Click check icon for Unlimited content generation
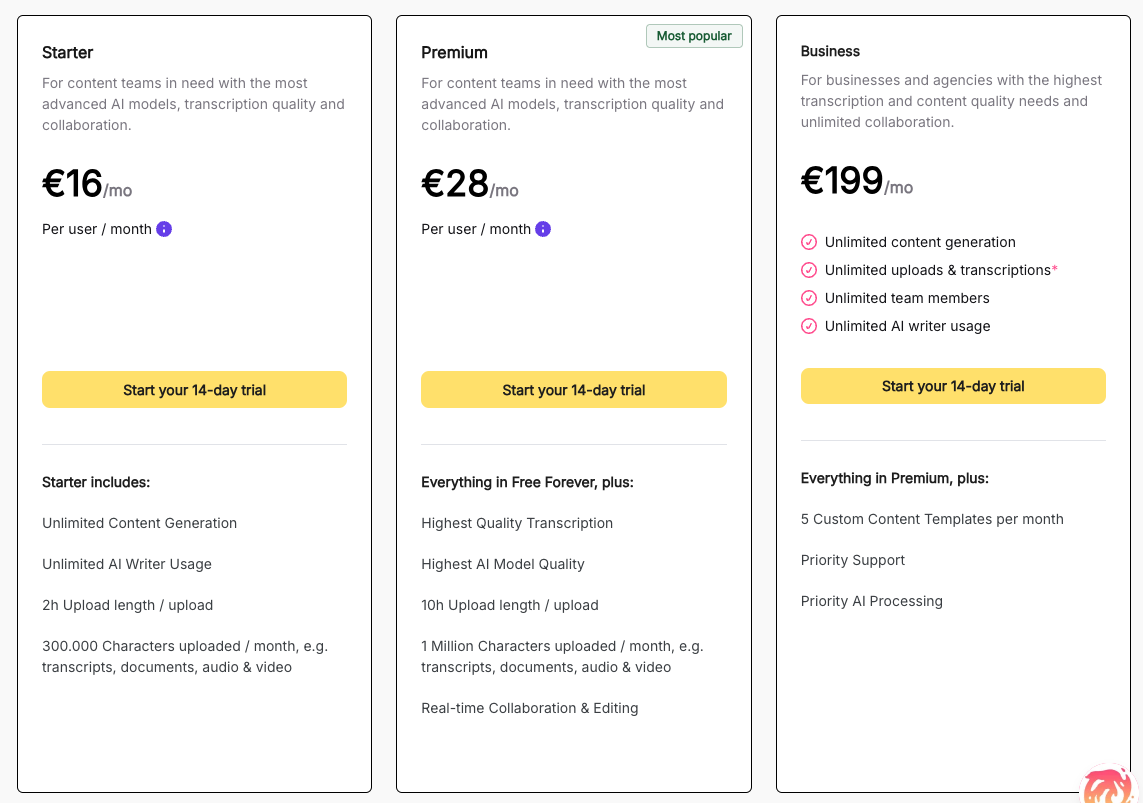Image resolution: width=1143 pixels, height=803 pixels. pos(809,242)
